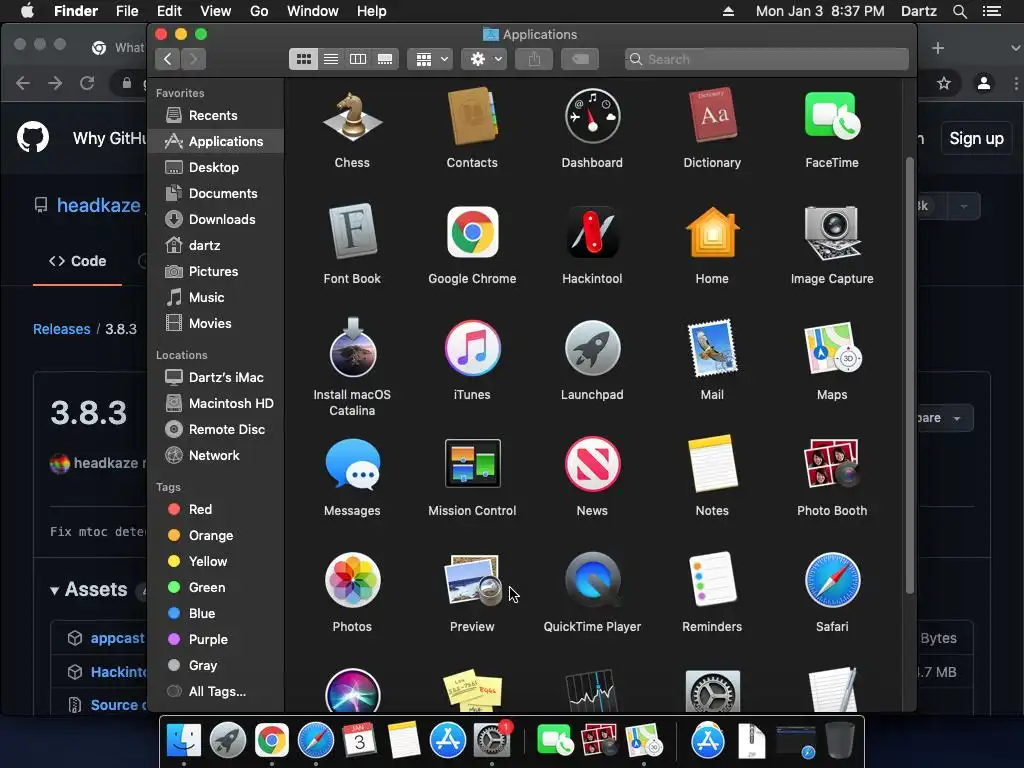
Task: Open Calendar from the Dock
Action: (x=359, y=741)
